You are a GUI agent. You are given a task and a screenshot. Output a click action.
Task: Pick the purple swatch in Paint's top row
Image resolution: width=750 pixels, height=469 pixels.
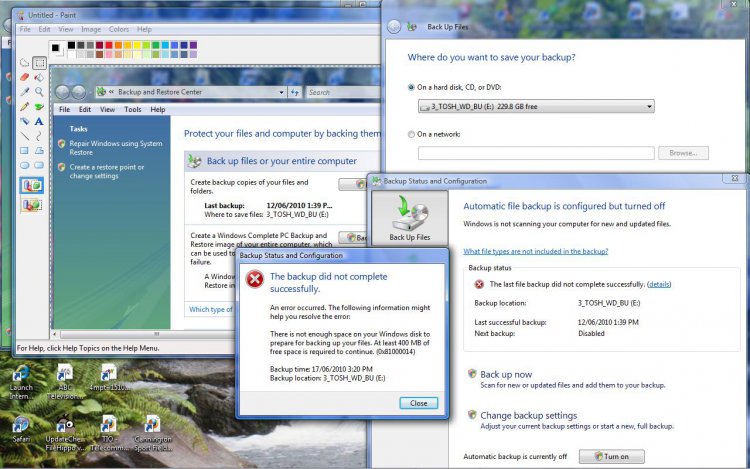point(193,45)
